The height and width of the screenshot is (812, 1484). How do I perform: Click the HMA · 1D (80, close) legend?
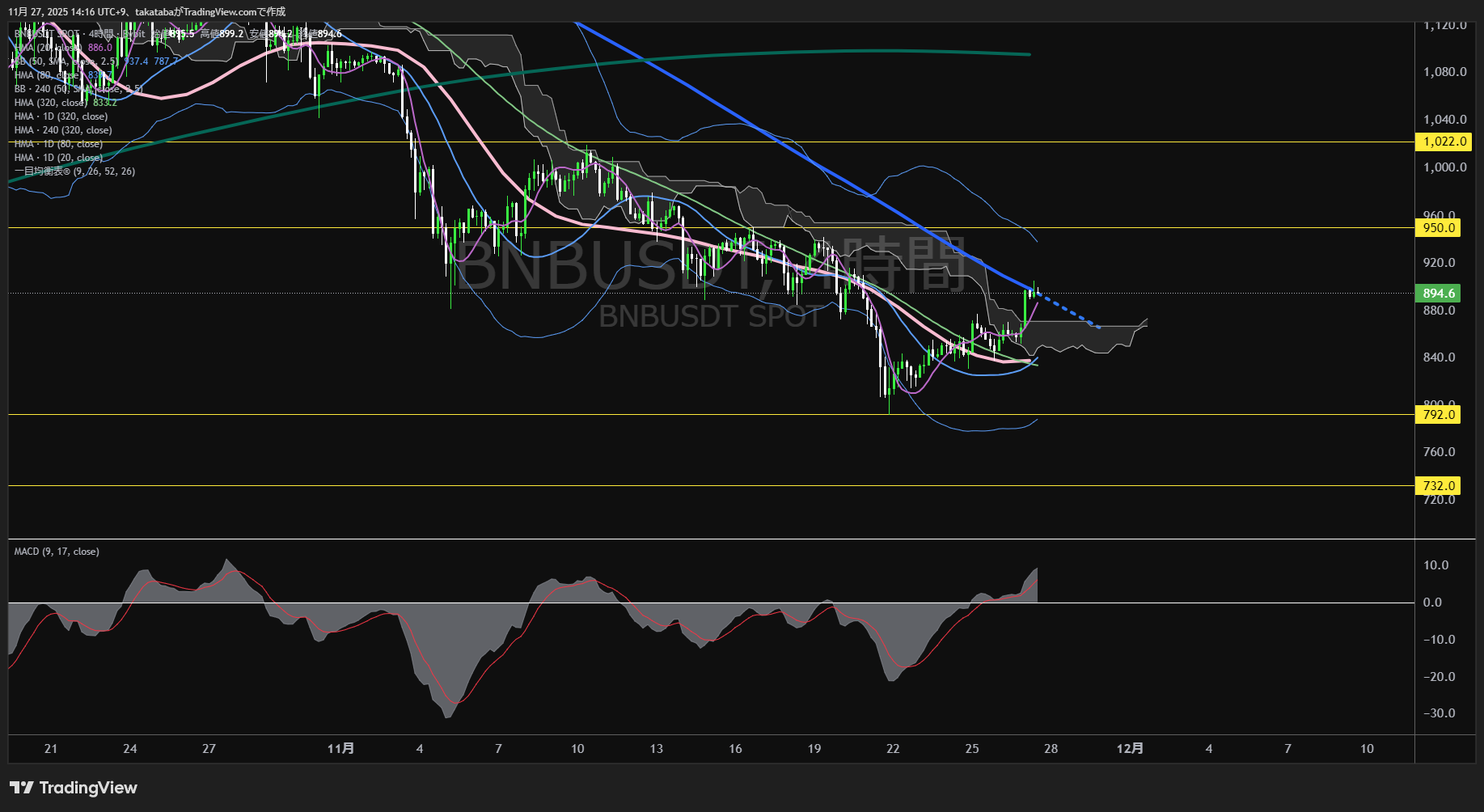(58, 144)
